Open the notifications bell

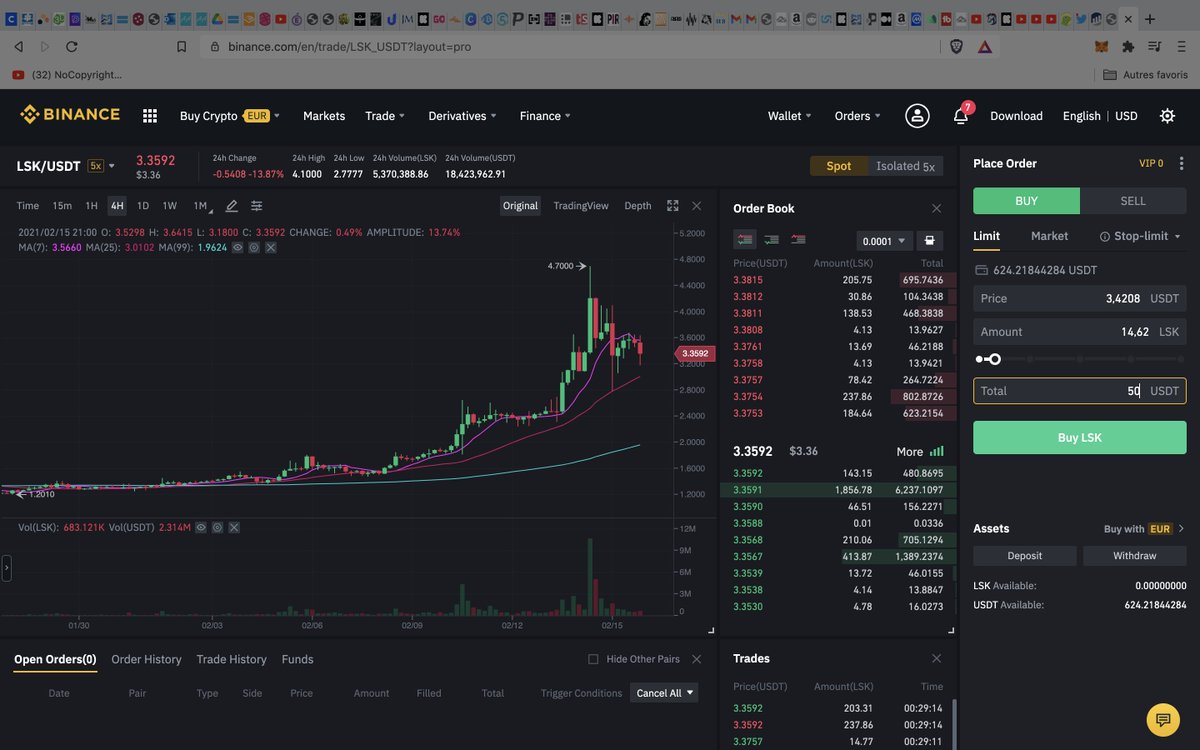(x=960, y=116)
